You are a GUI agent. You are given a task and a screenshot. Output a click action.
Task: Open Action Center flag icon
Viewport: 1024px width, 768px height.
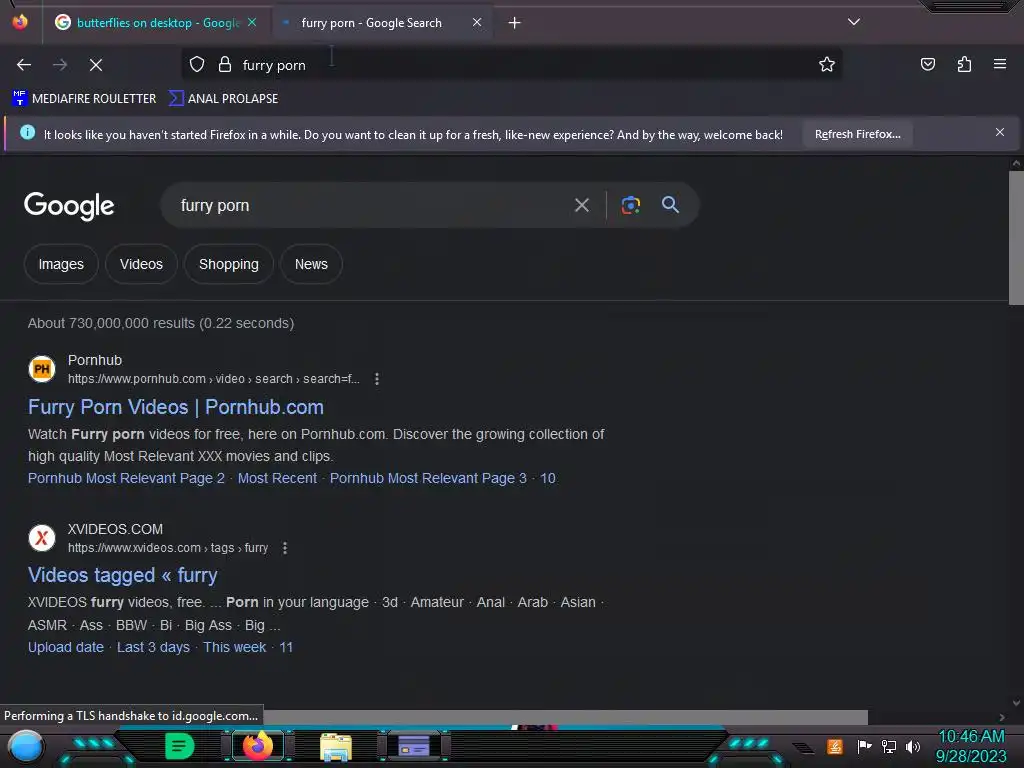pyautogui.click(x=864, y=746)
